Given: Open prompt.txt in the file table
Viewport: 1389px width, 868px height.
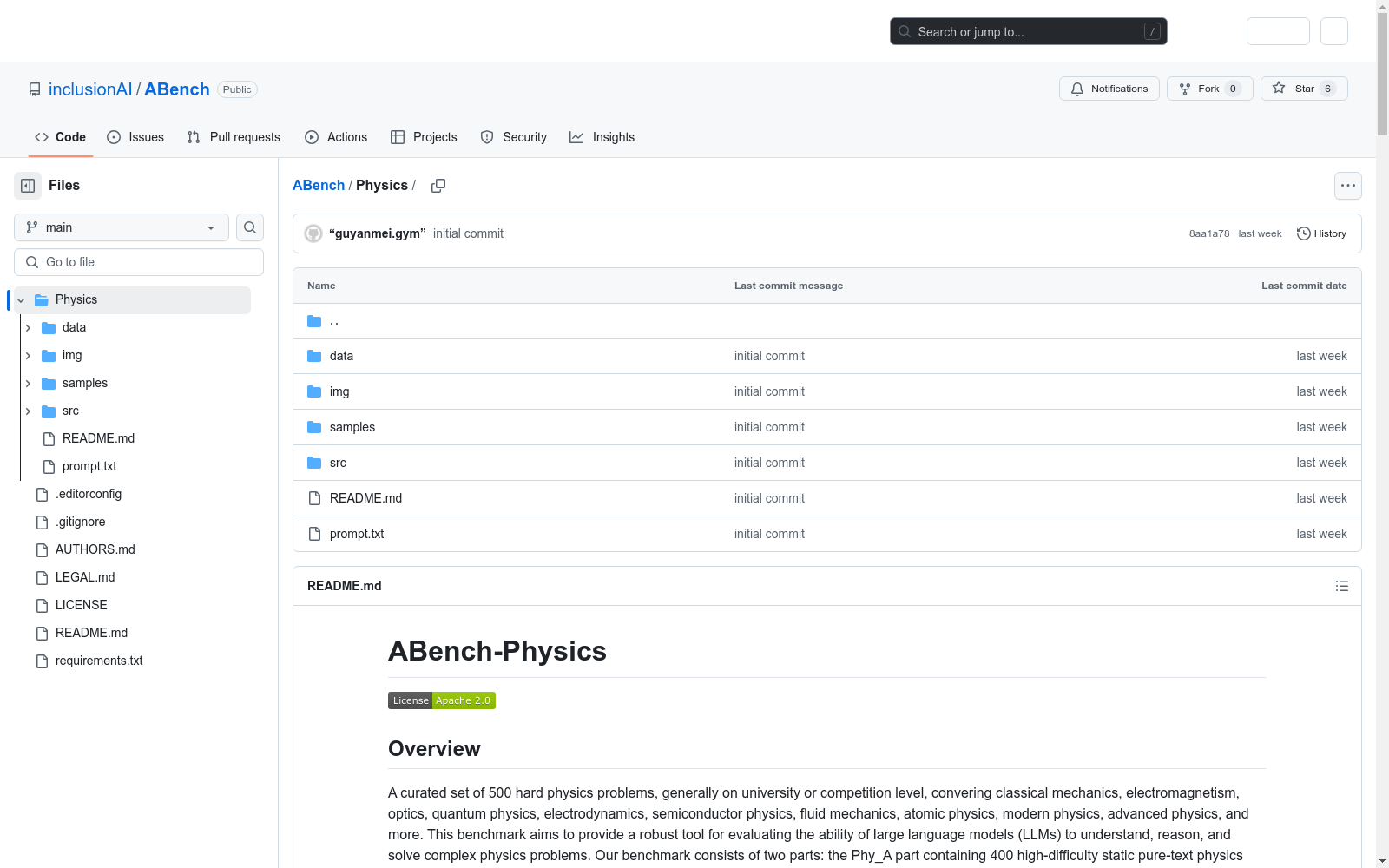Looking at the screenshot, I should click(x=357, y=534).
